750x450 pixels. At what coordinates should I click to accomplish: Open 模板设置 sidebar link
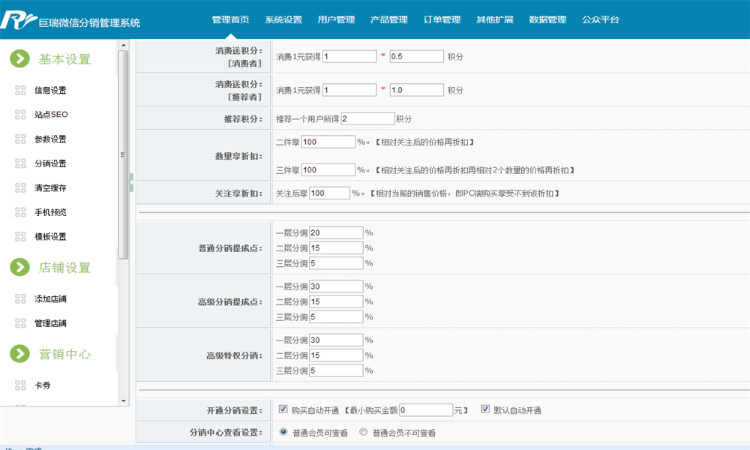click(x=50, y=237)
